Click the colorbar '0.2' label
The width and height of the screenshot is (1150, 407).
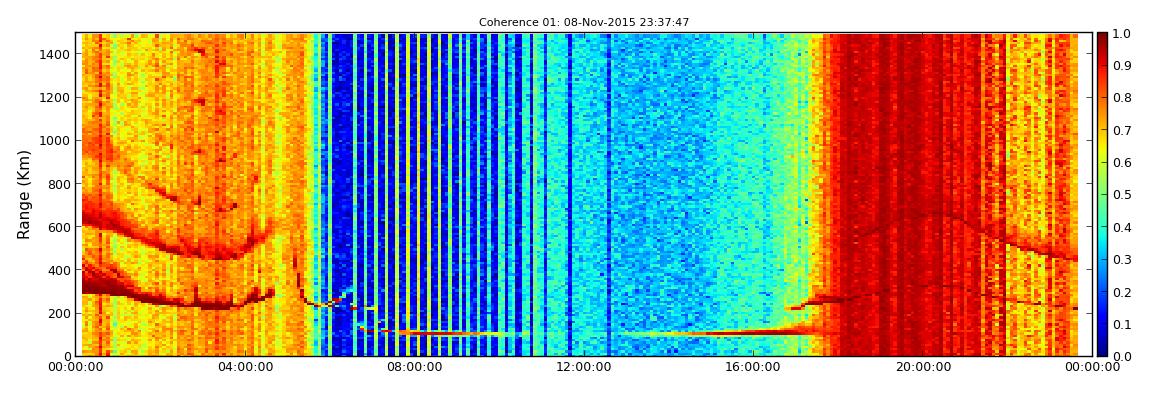pos(1122,292)
